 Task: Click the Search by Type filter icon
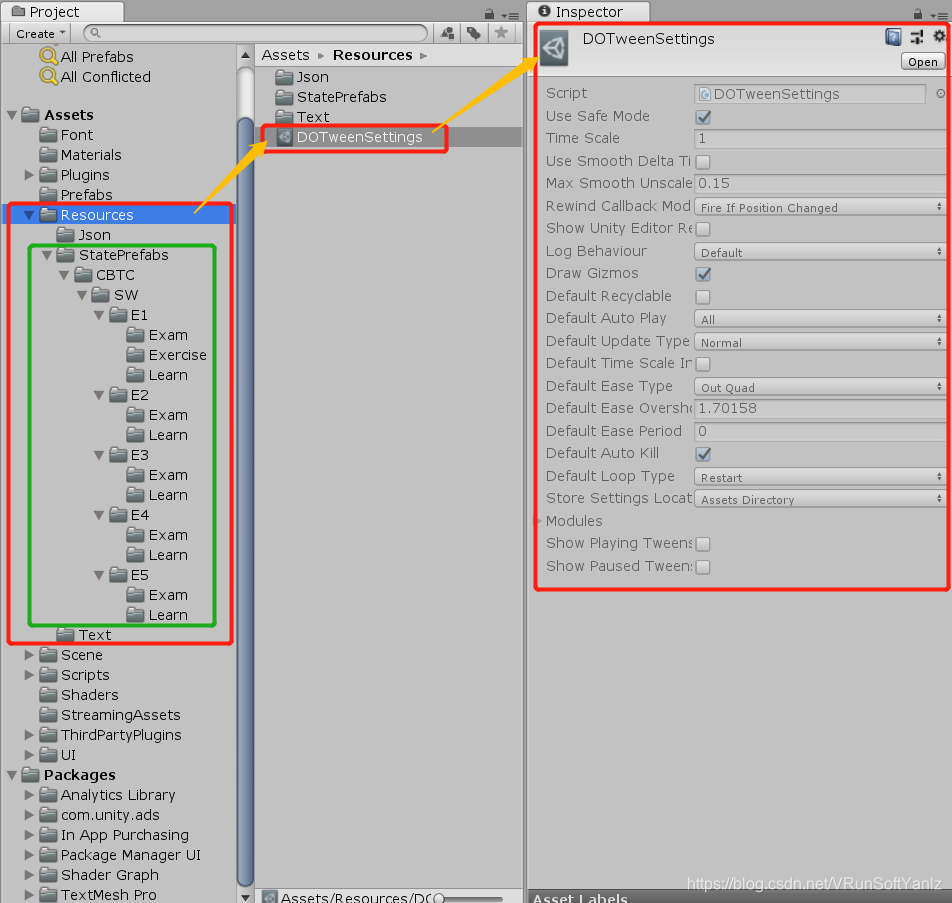[x=448, y=33]
